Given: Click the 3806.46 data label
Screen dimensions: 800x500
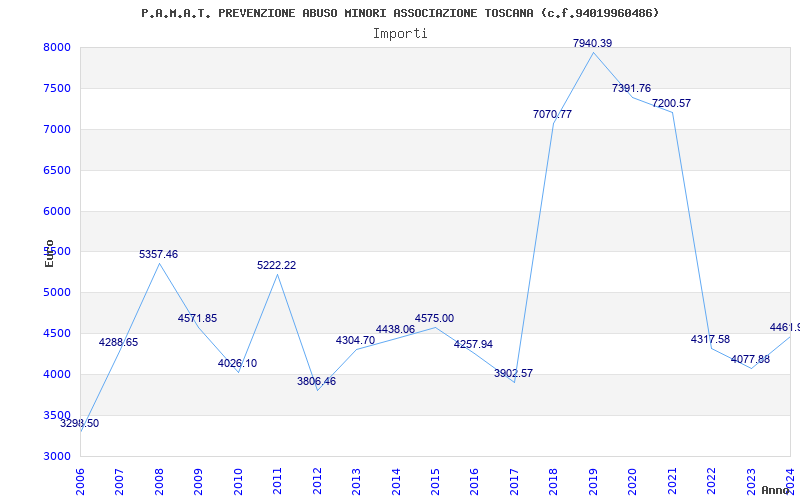Looking at the screenshot, I should [x=316, y=381].
